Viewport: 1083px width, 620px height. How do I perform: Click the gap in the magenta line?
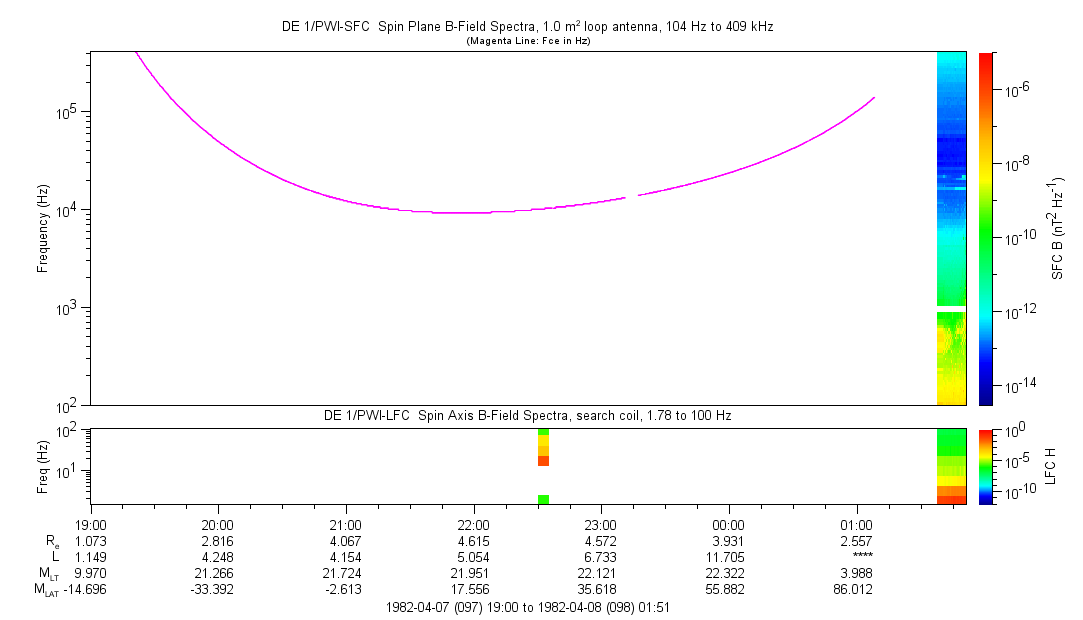[x=631, y=197]
